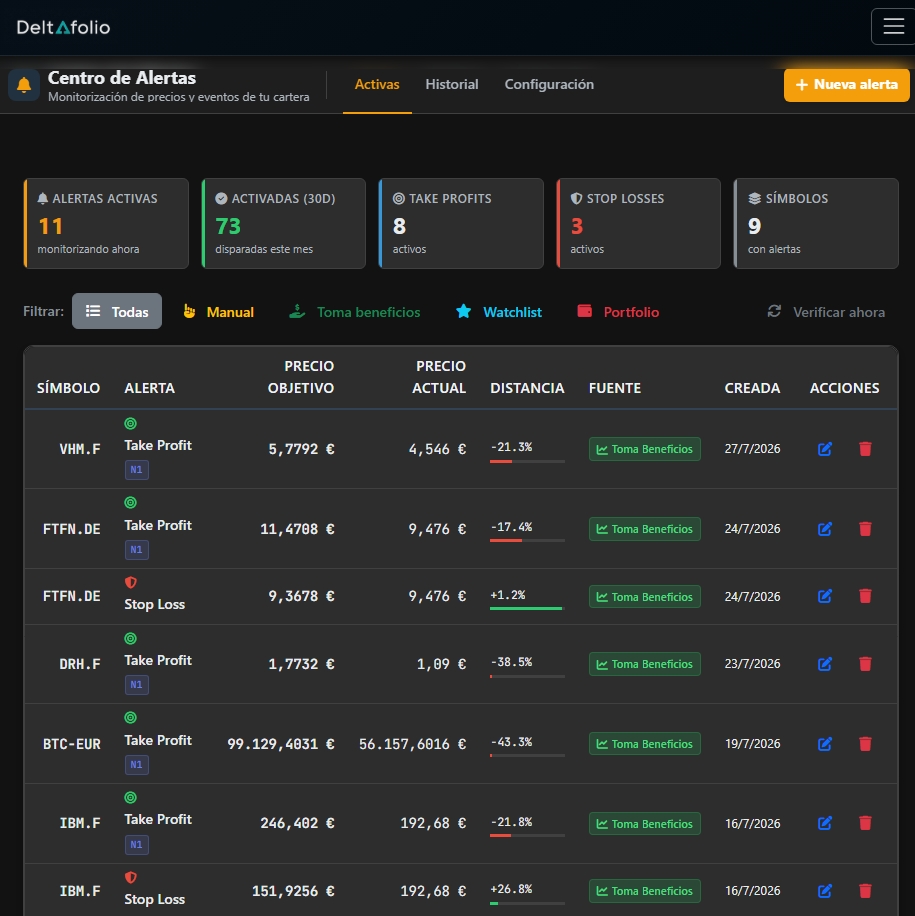The image size is (915, 916).
Task: Click the created date 19/7/2026
Action: point(753,744)
